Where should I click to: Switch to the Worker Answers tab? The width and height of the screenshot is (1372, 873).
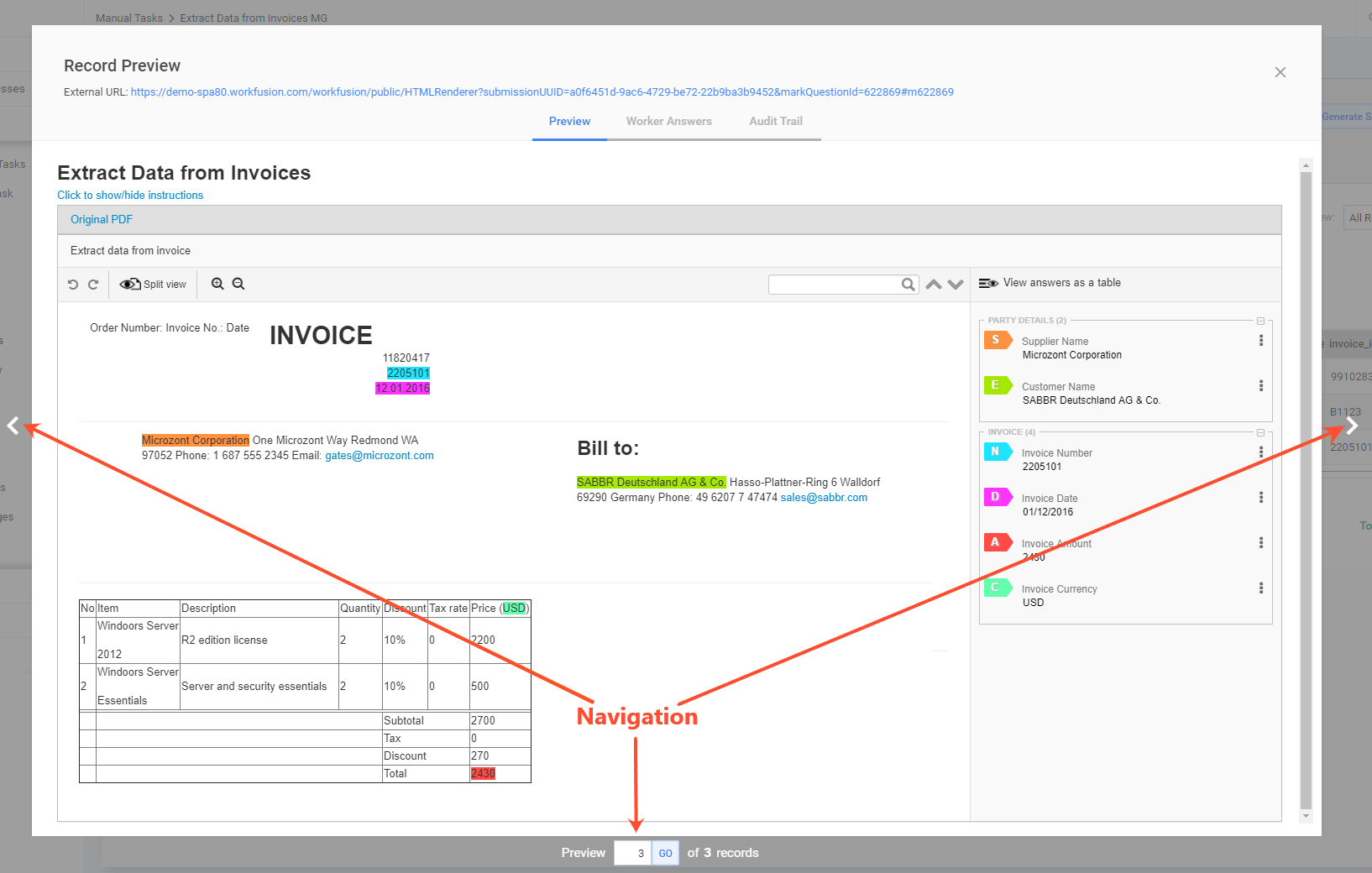point(669,122)
